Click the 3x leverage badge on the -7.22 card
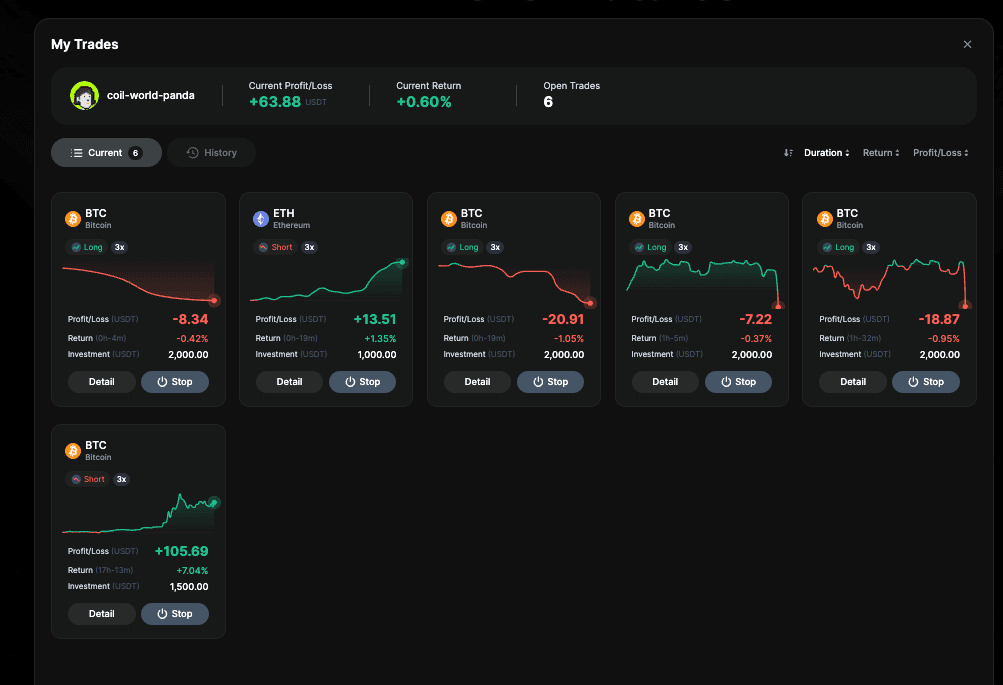Screen dimensions: 1003x685 tap(683, 248)
